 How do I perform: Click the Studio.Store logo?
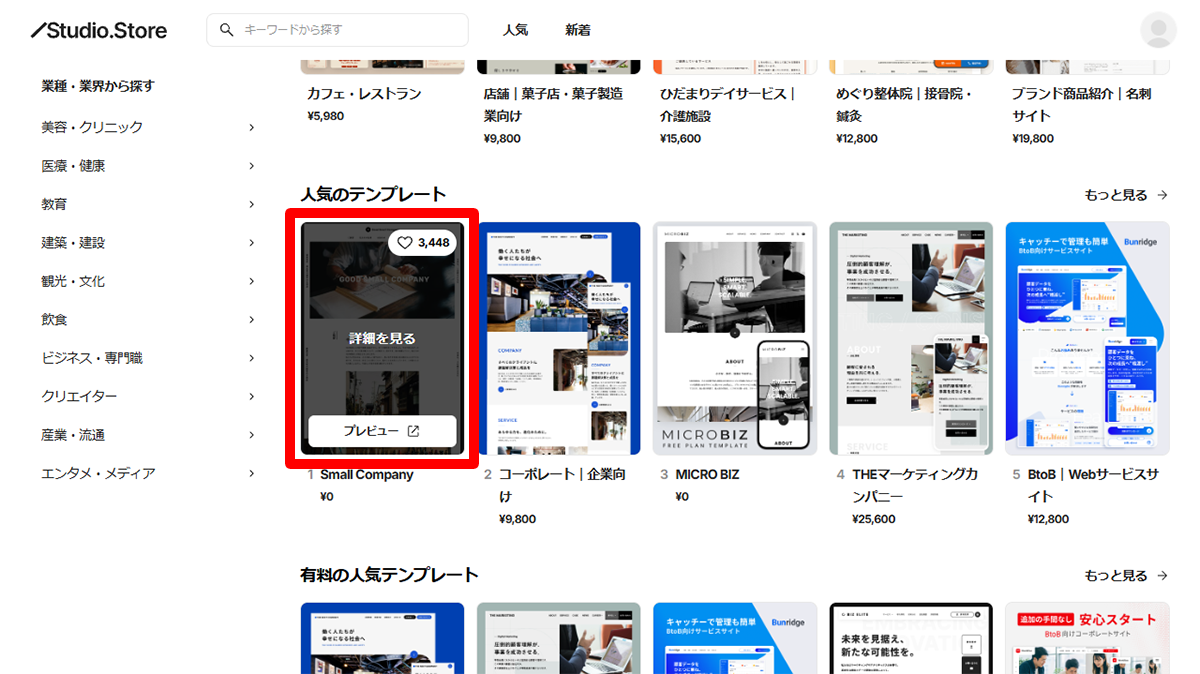[x=97, y=30]
